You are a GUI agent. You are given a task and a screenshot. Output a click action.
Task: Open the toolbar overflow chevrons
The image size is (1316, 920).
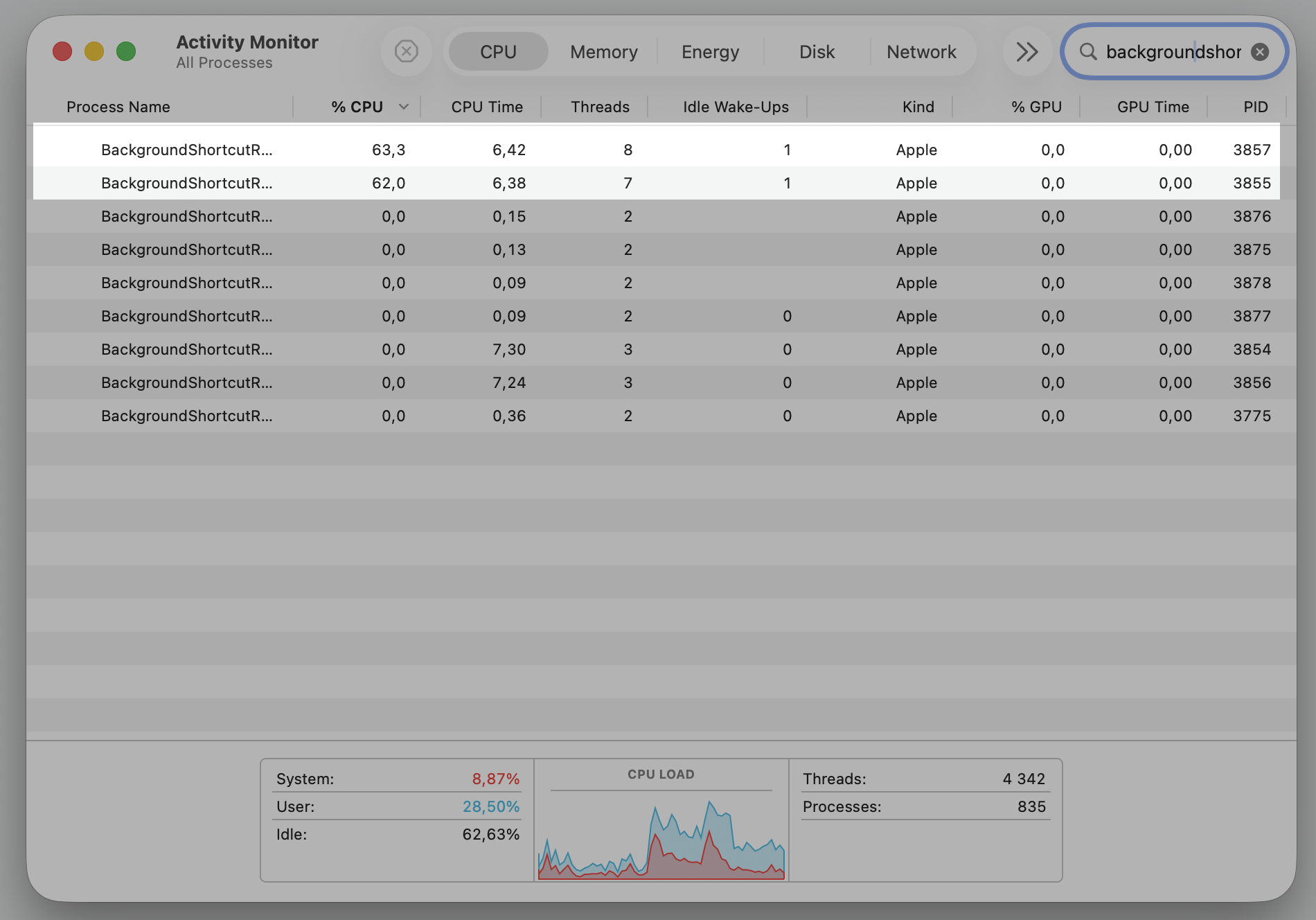point(1026,51)
